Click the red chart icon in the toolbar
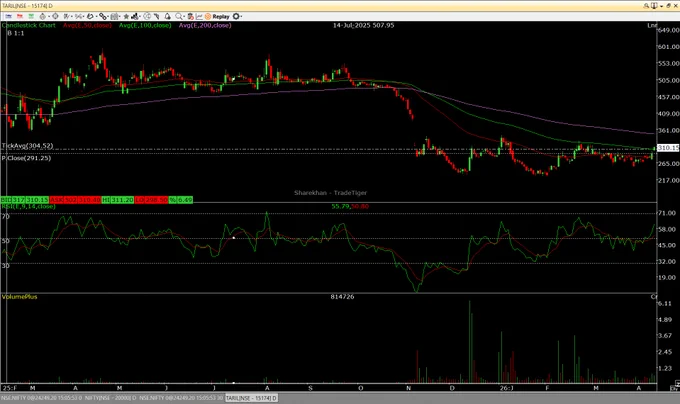The width and height of the screenshot is (680, 404). (x=20, y=16)
